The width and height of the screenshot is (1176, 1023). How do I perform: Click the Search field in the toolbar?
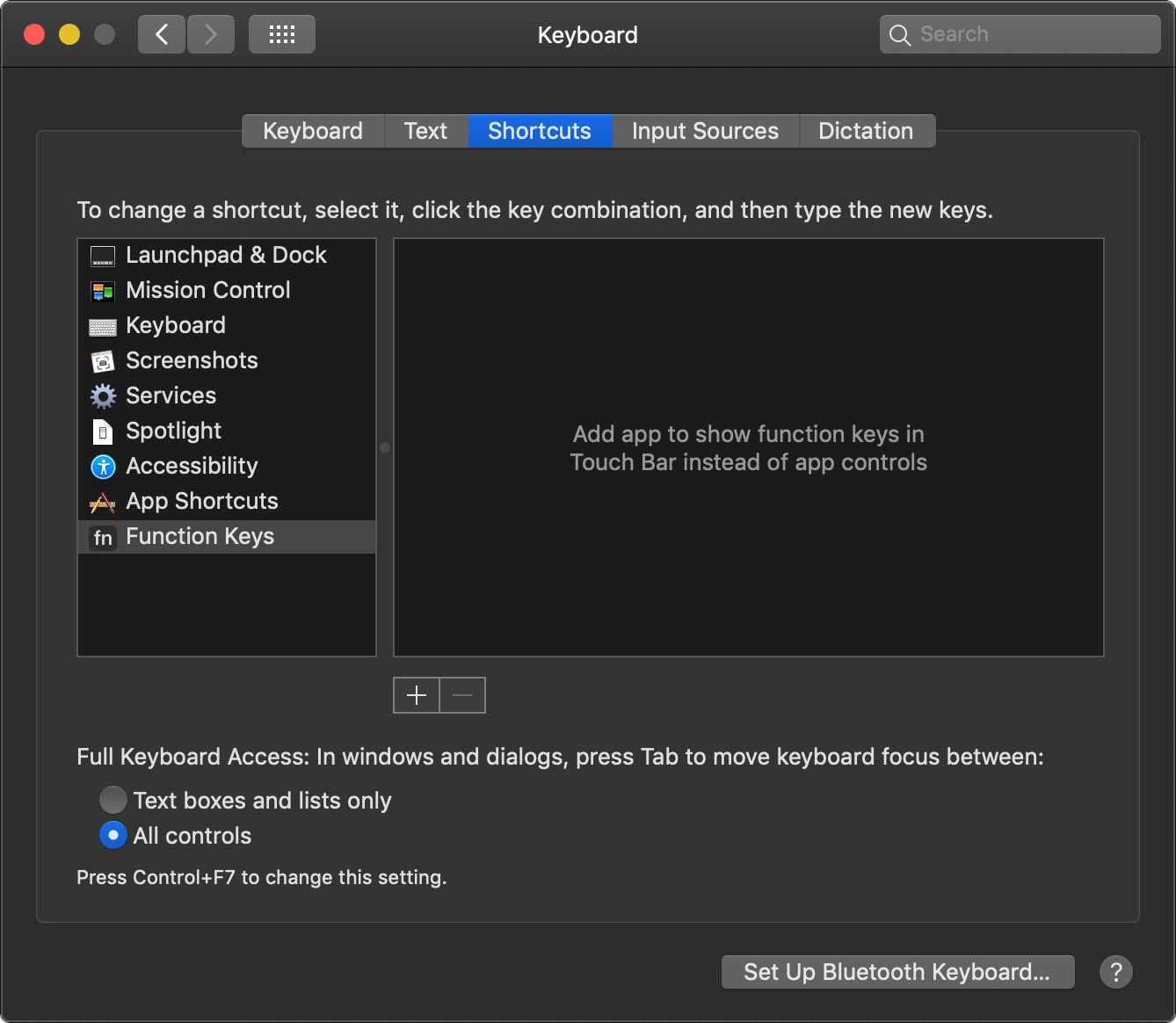click(1020, 35)
